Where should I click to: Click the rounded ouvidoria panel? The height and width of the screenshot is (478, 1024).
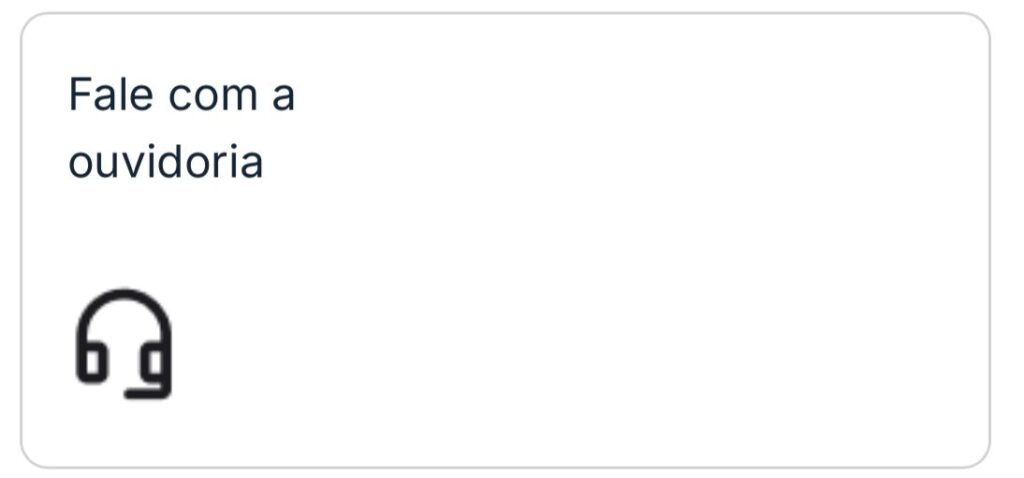505,240
